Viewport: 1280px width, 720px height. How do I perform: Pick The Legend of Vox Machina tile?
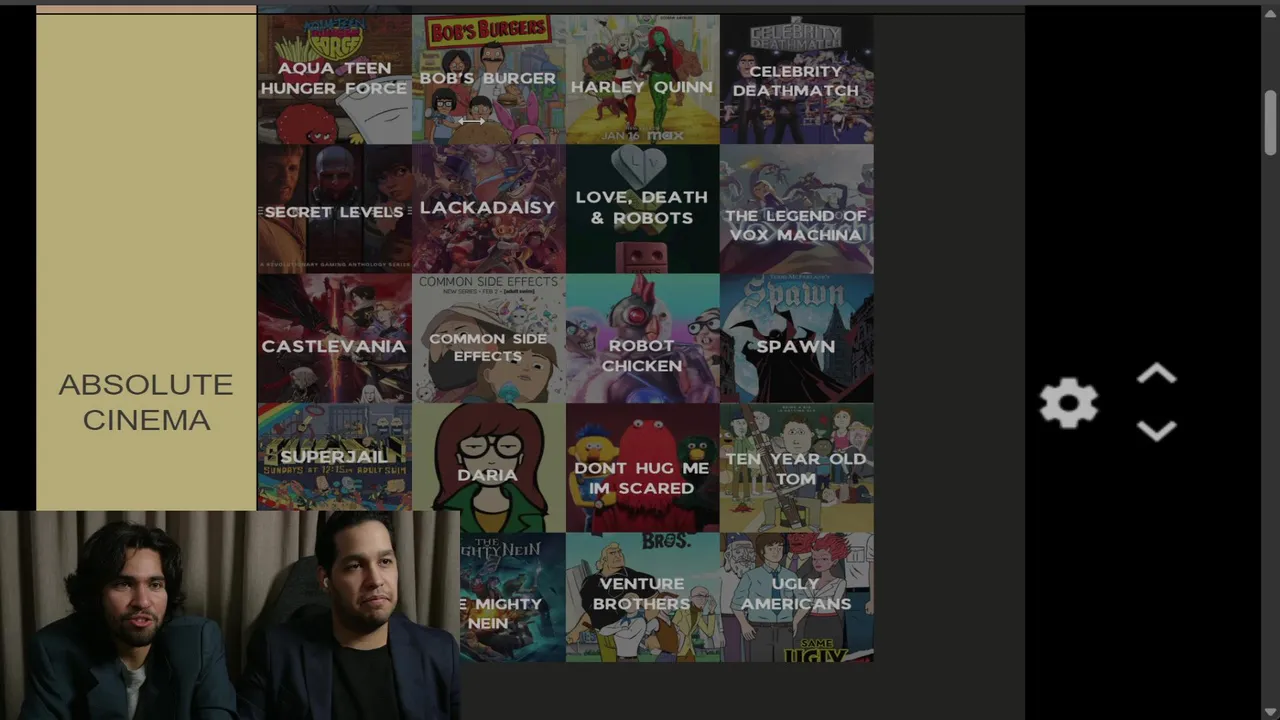pyautogui.click(x=796, y=209)
